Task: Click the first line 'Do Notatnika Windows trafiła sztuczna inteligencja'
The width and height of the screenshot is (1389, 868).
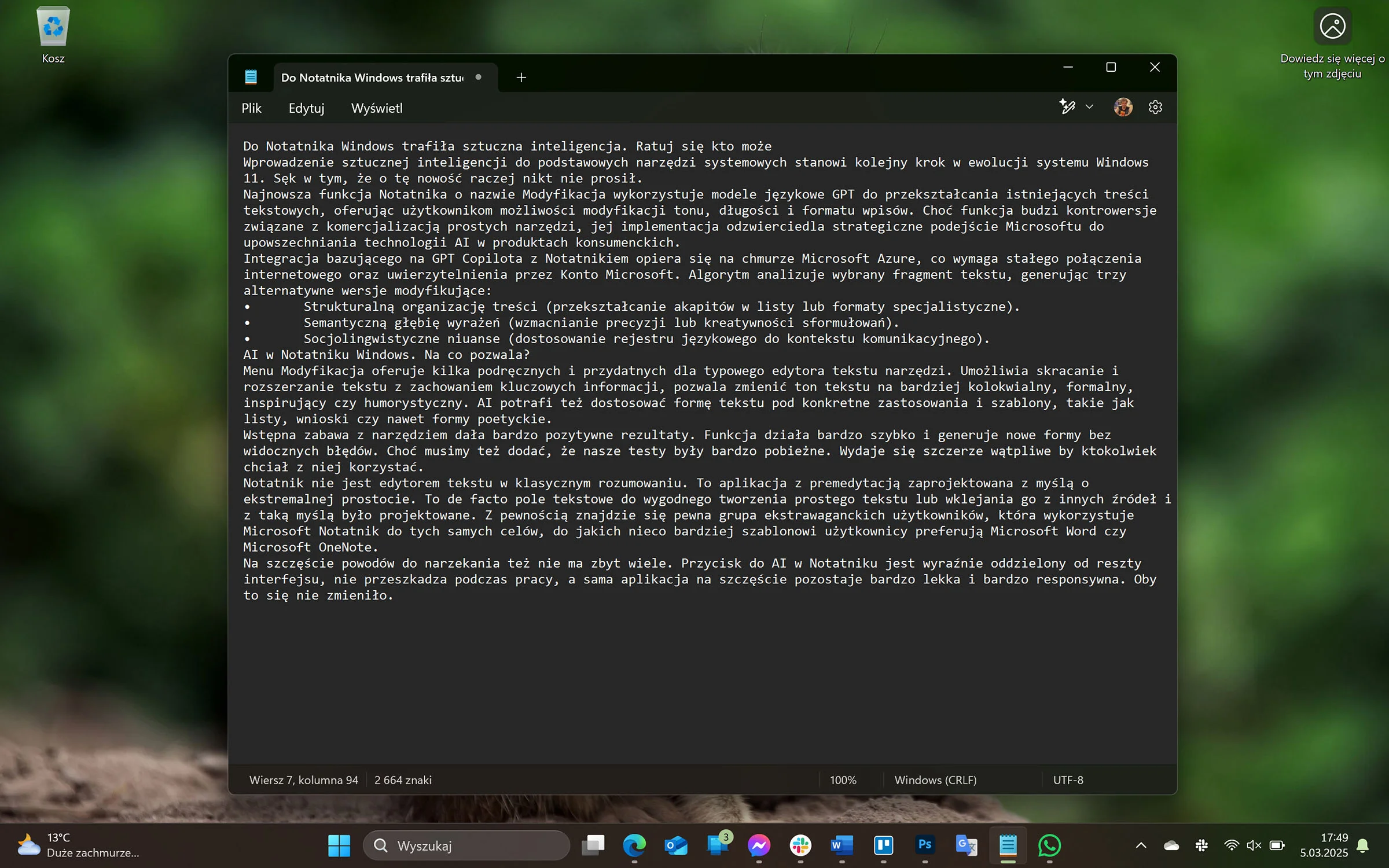Action: [507, 146]
